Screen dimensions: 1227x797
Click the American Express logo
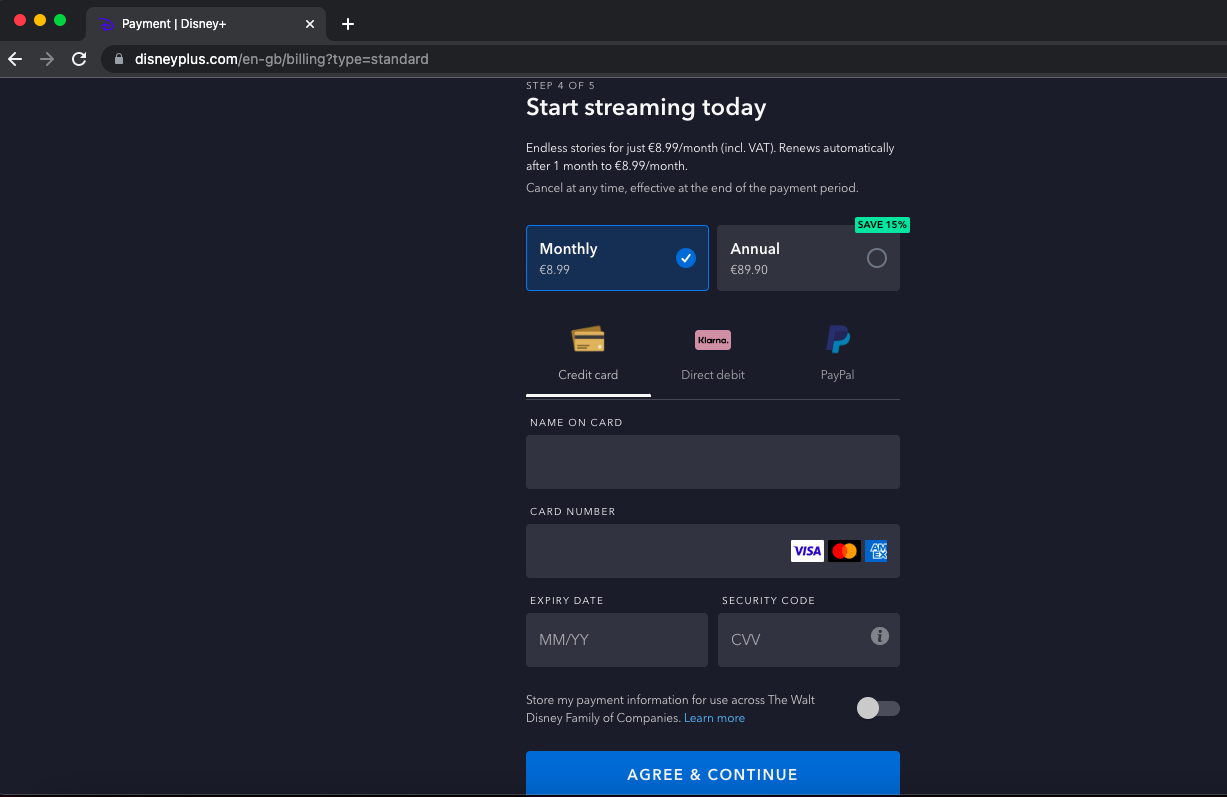point(876,551)
